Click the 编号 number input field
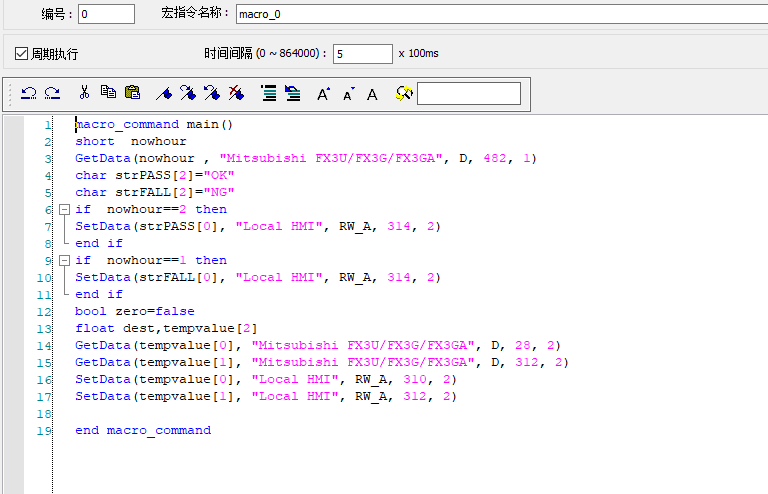This screenshot has height=494, width=768. click(106, 14)
